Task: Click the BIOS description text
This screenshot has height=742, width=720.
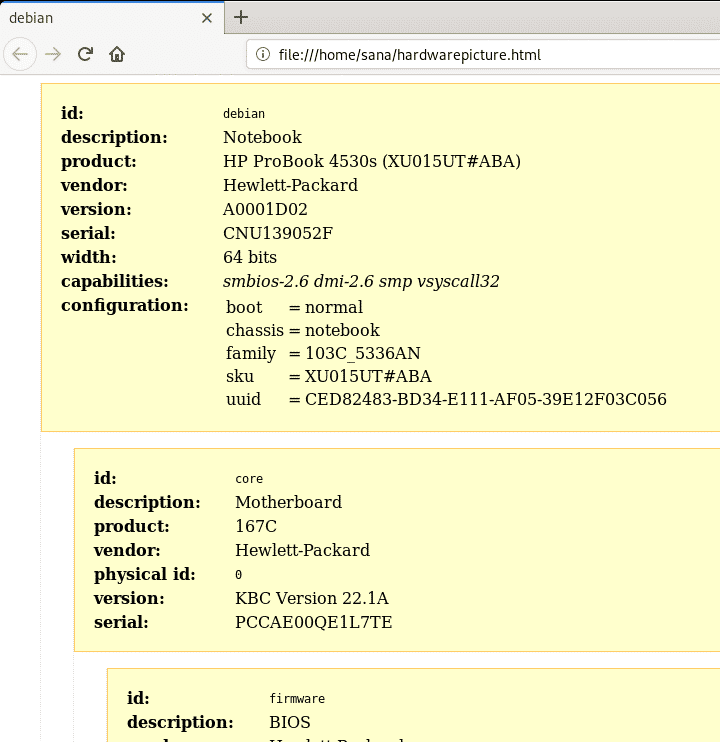Action: click(289, 722)
